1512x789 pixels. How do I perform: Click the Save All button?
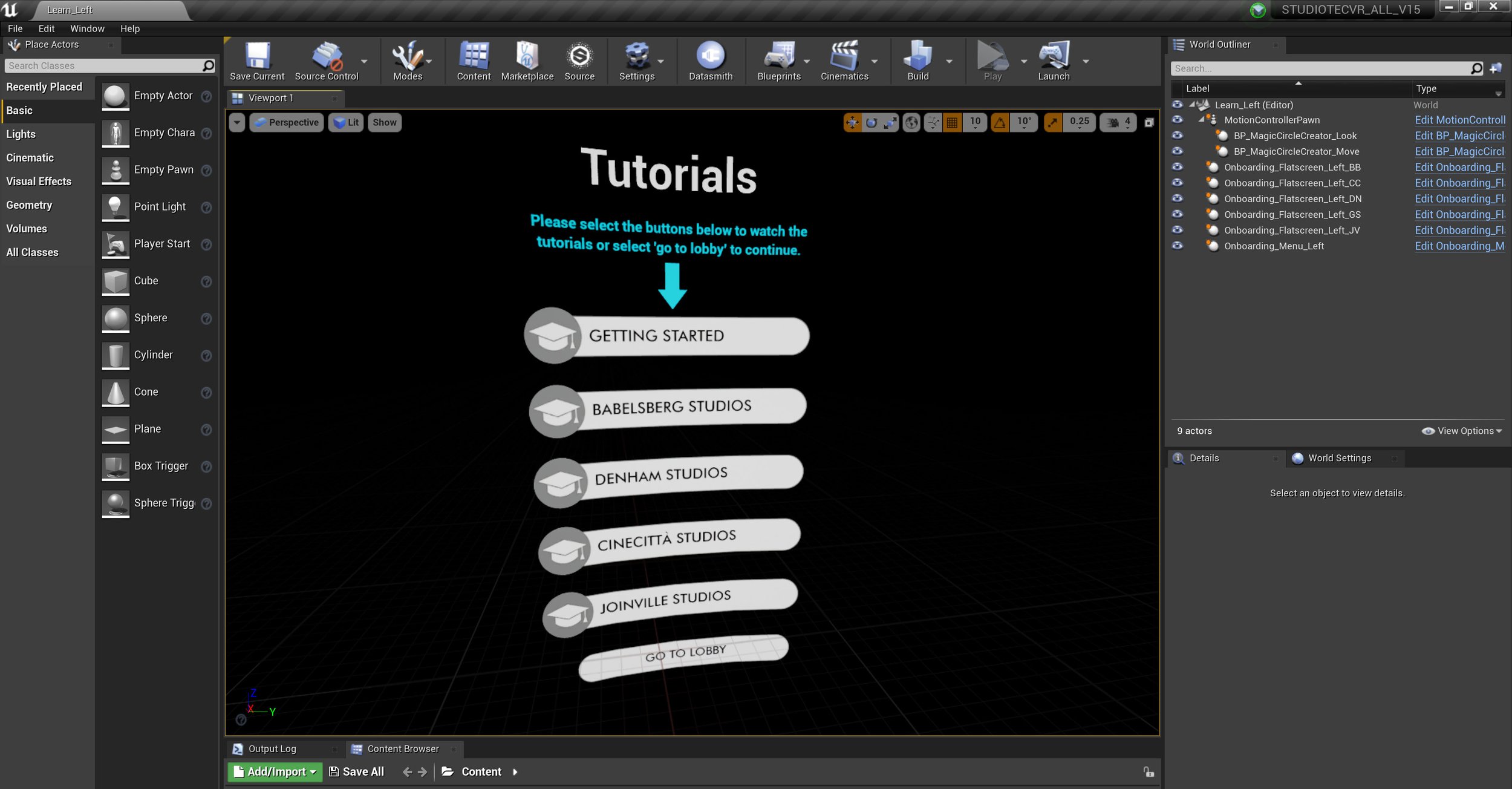pyautogui.click(x=357, y=772)
